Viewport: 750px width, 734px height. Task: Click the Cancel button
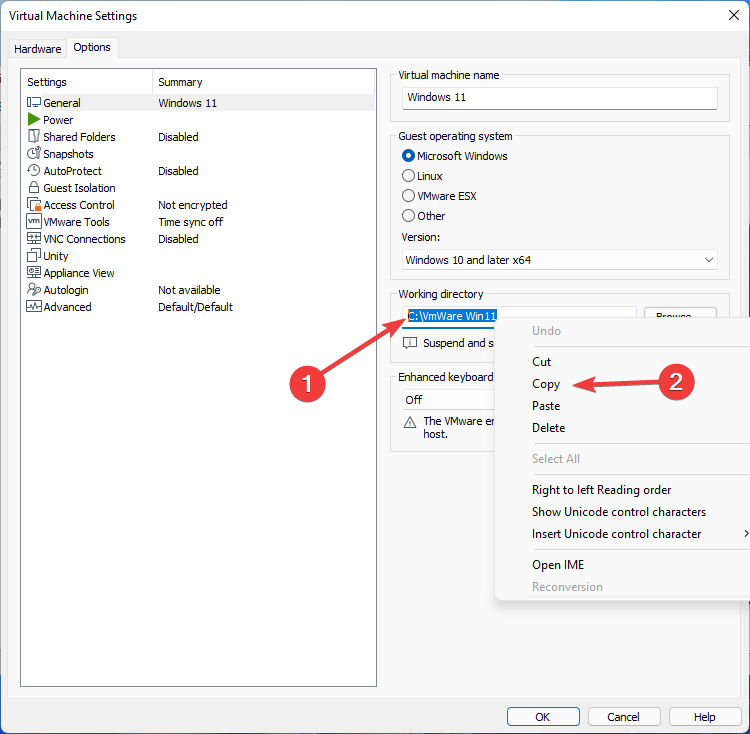[624, 716]
